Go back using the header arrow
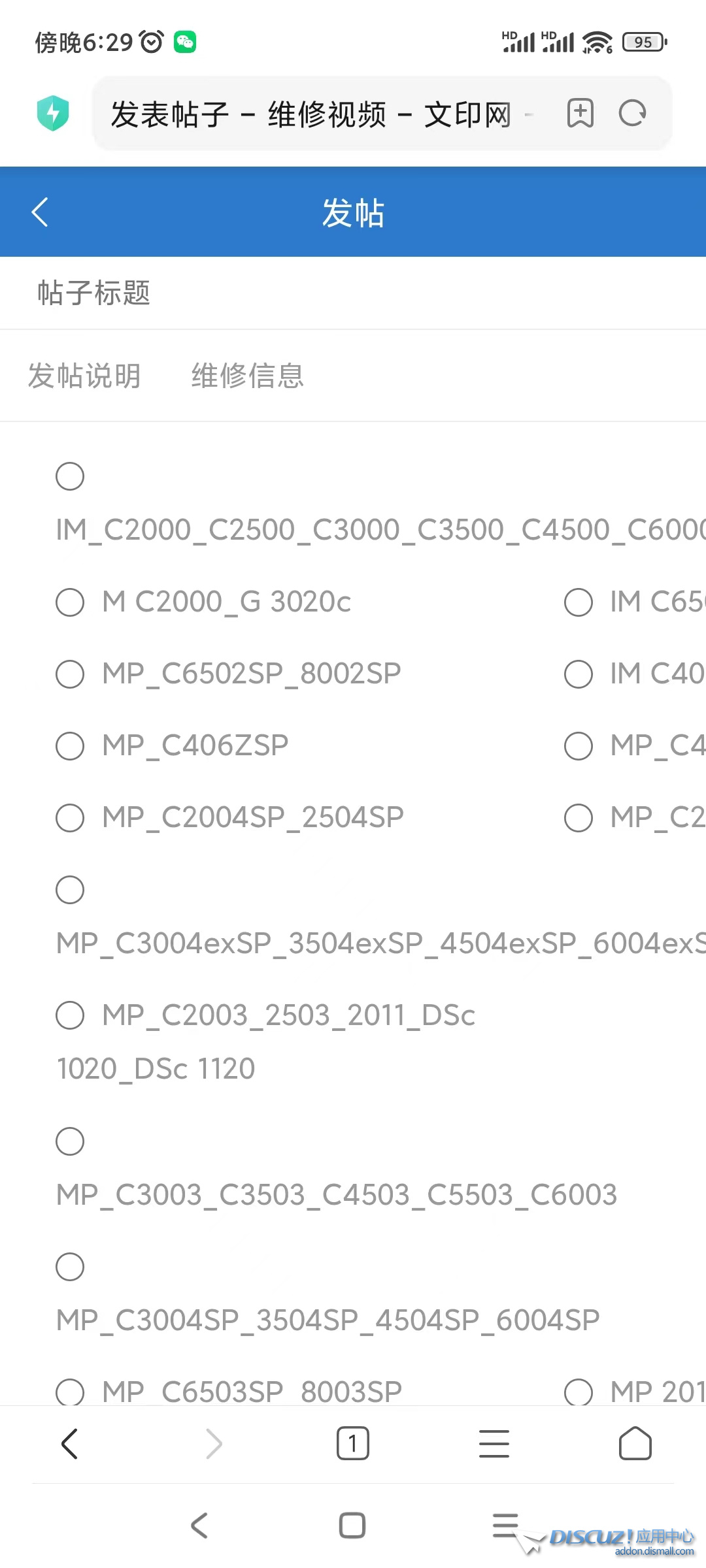706x1568 pixels. [40, 212]
